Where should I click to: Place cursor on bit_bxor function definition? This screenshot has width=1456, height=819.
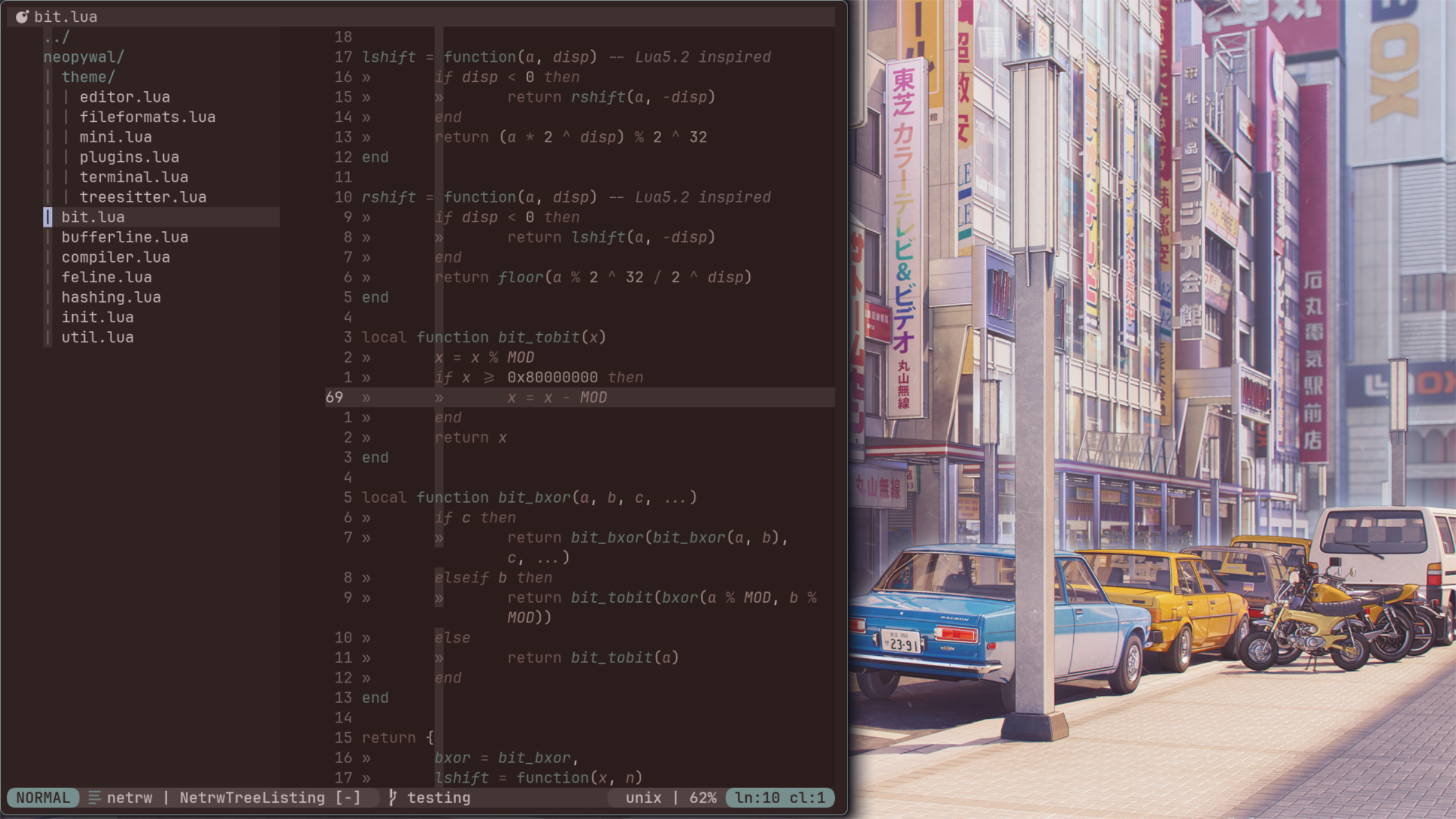tap(534, 497)
